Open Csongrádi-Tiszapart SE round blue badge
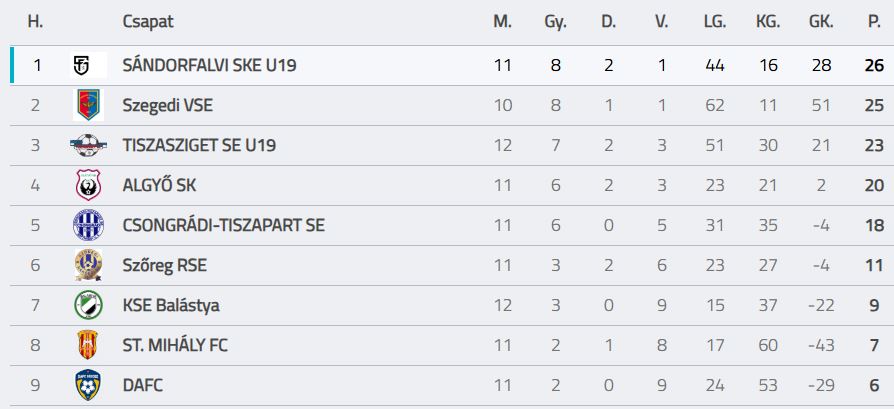The height and width of the screenshot is (409, 894). 88,225
